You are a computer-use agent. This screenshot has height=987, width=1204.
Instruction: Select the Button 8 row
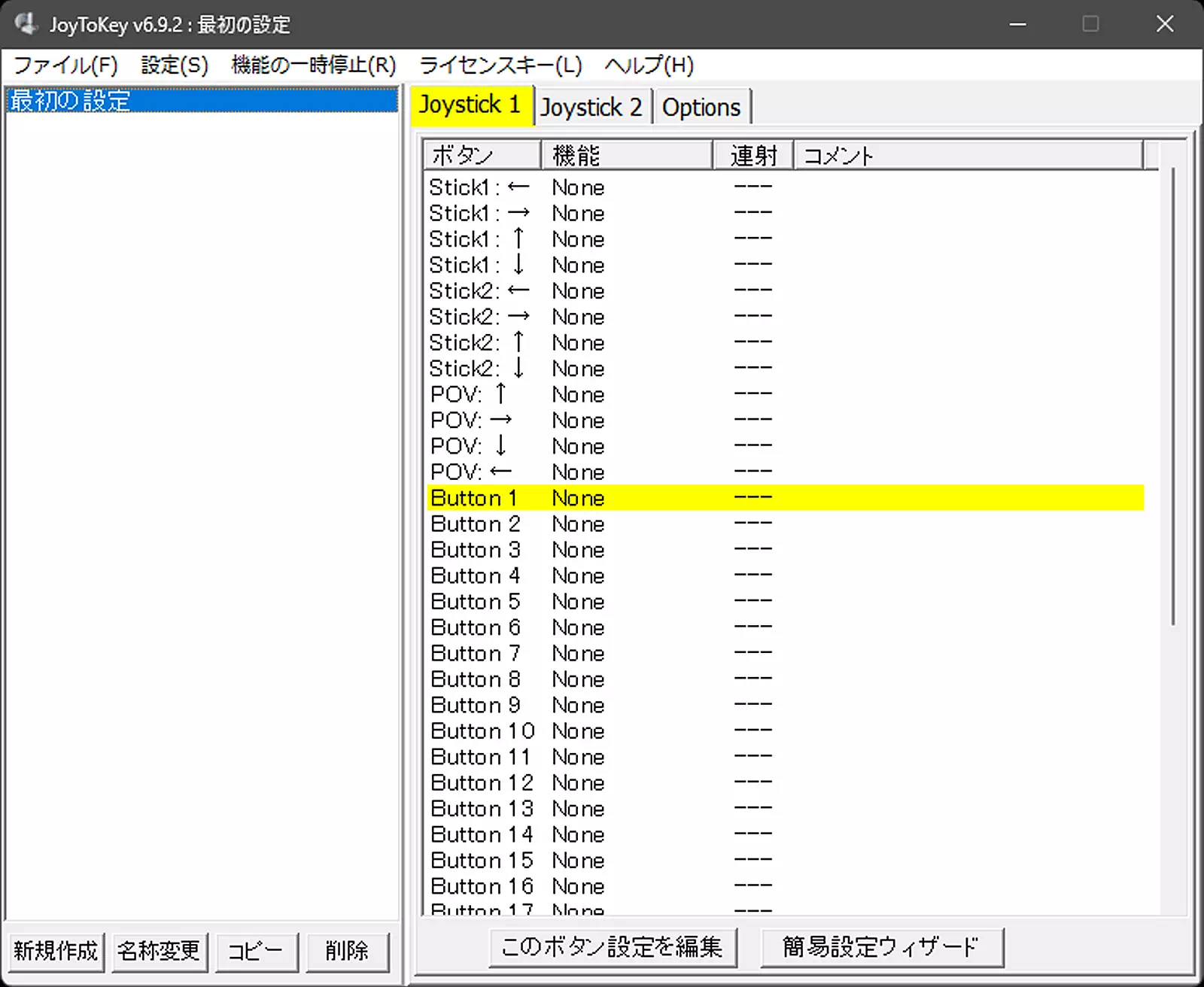(786, 679)
